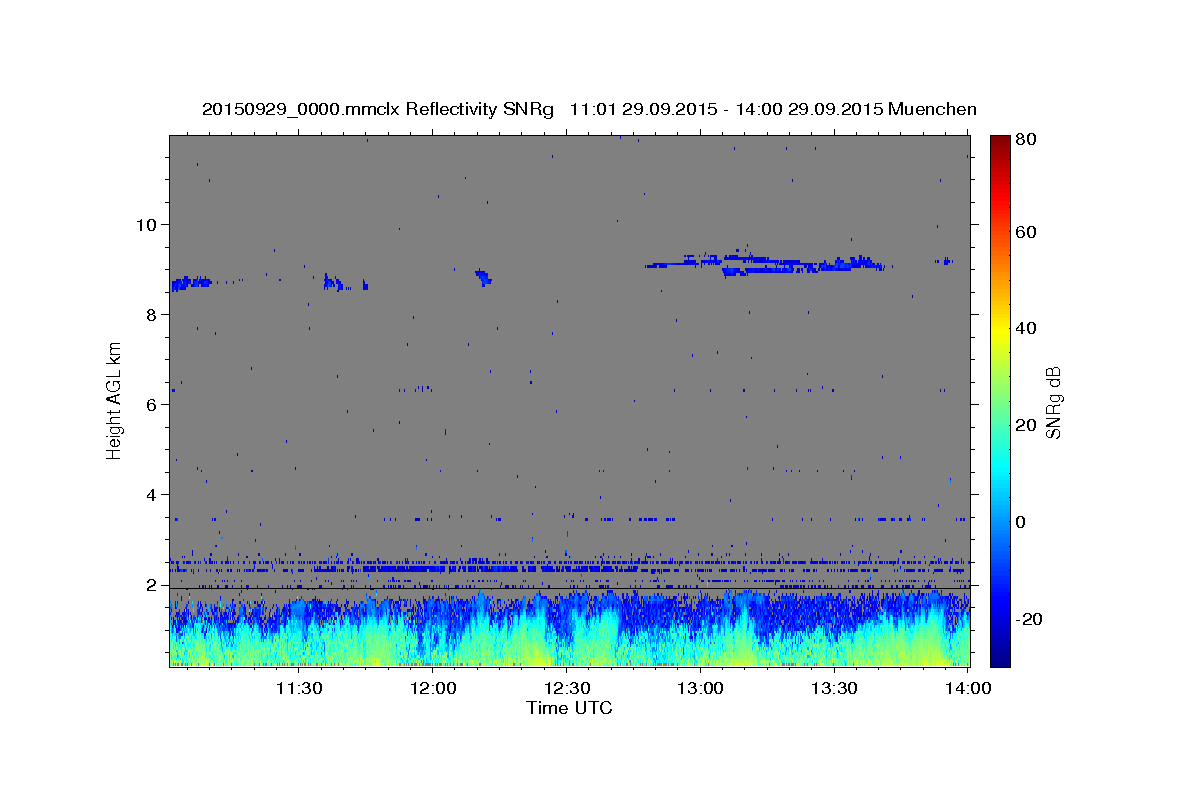Click the 'Time UTC' axis label

tap(569, 708)
